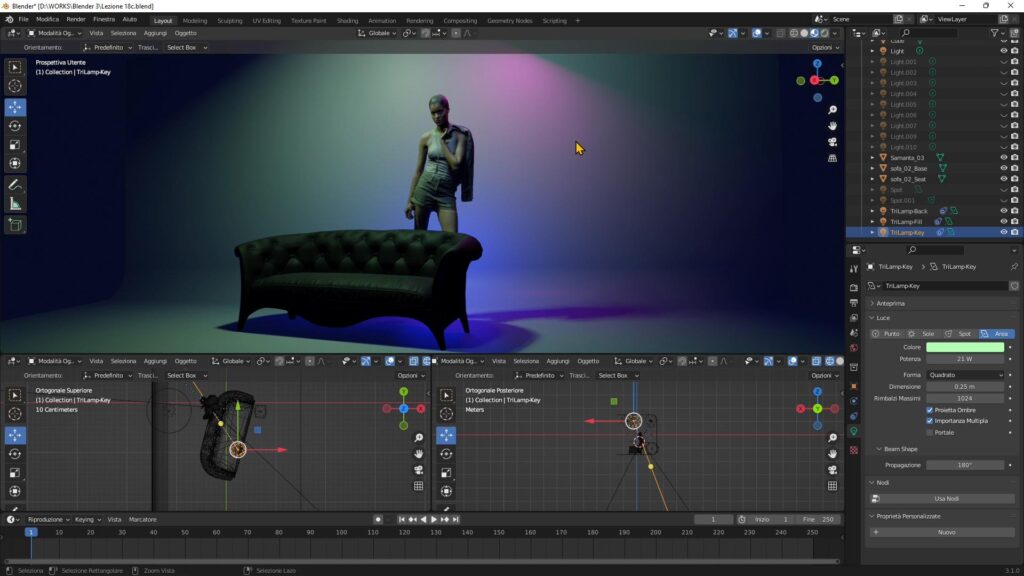Disable Importanza Multipla checkbox
Viewport: 1024px width, 576px height.
(929, 421)
